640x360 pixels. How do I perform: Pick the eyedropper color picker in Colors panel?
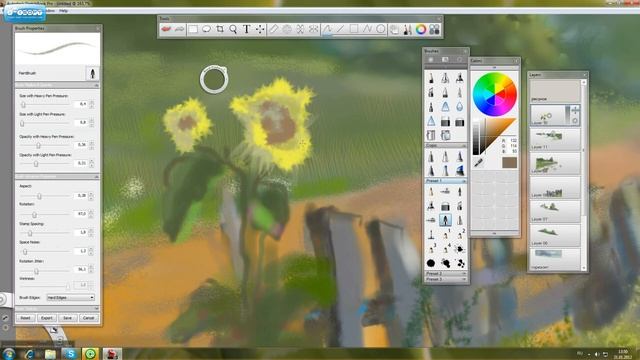tap(478, 163)
